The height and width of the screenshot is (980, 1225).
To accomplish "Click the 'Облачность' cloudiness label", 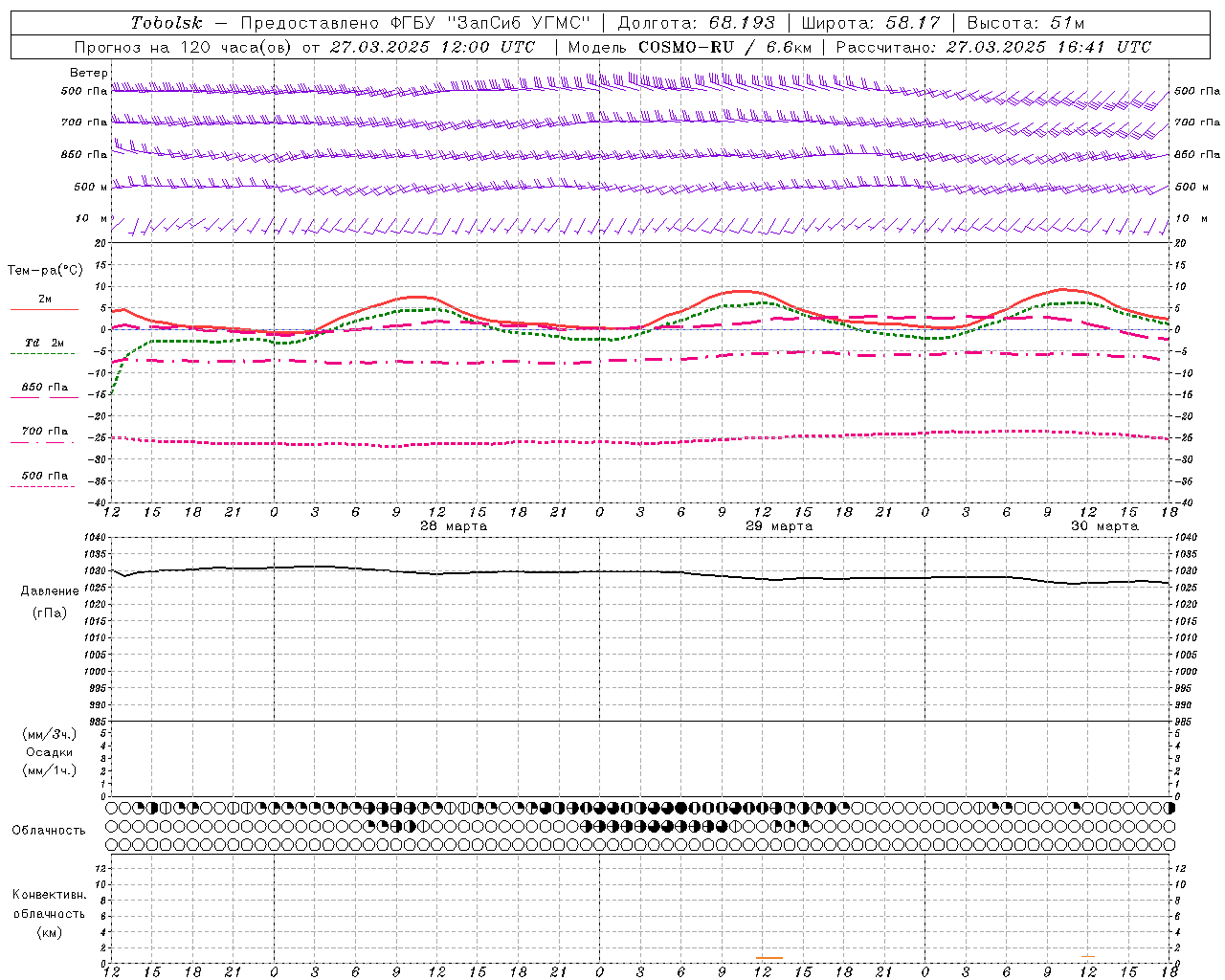I will tap(49, 831).
